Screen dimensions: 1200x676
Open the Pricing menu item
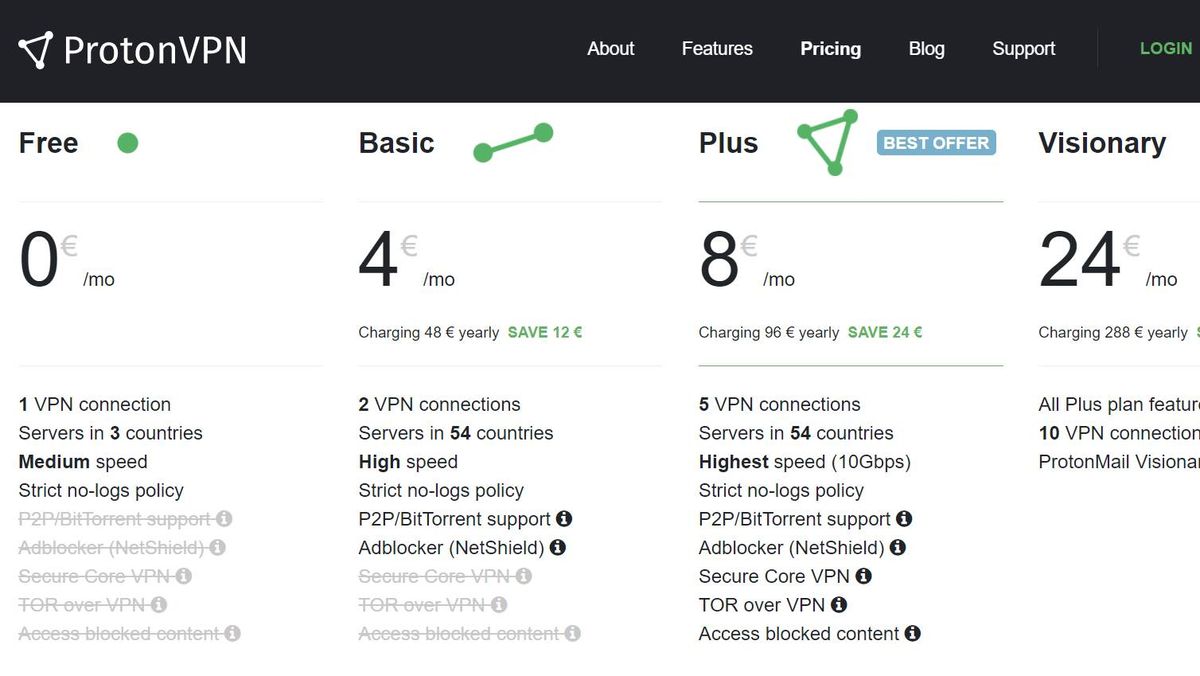pos(830,48)
